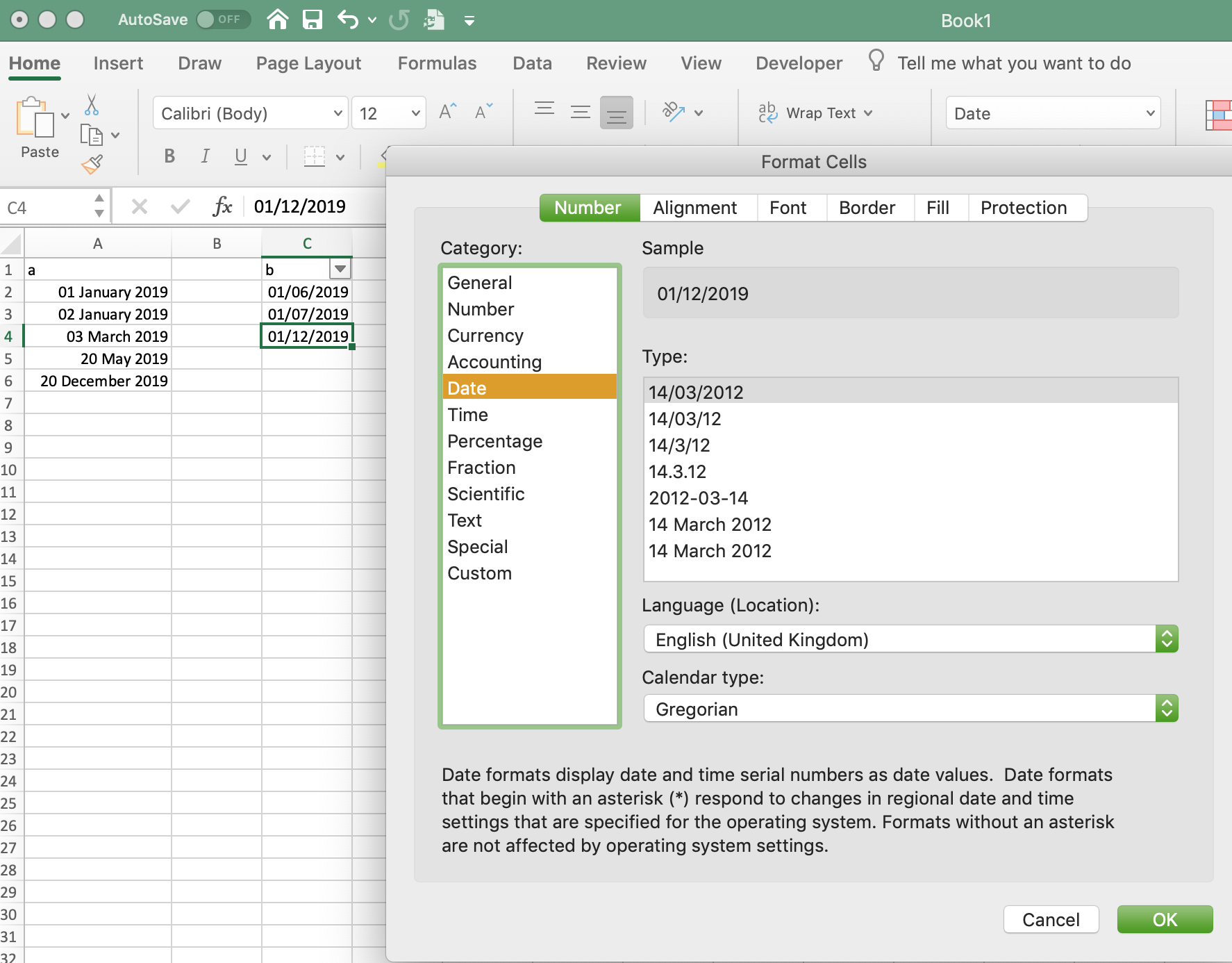This screenshot has height=963, width=1232.
Task: Select cell with 20 December 2019
Action: click(97, 381)
